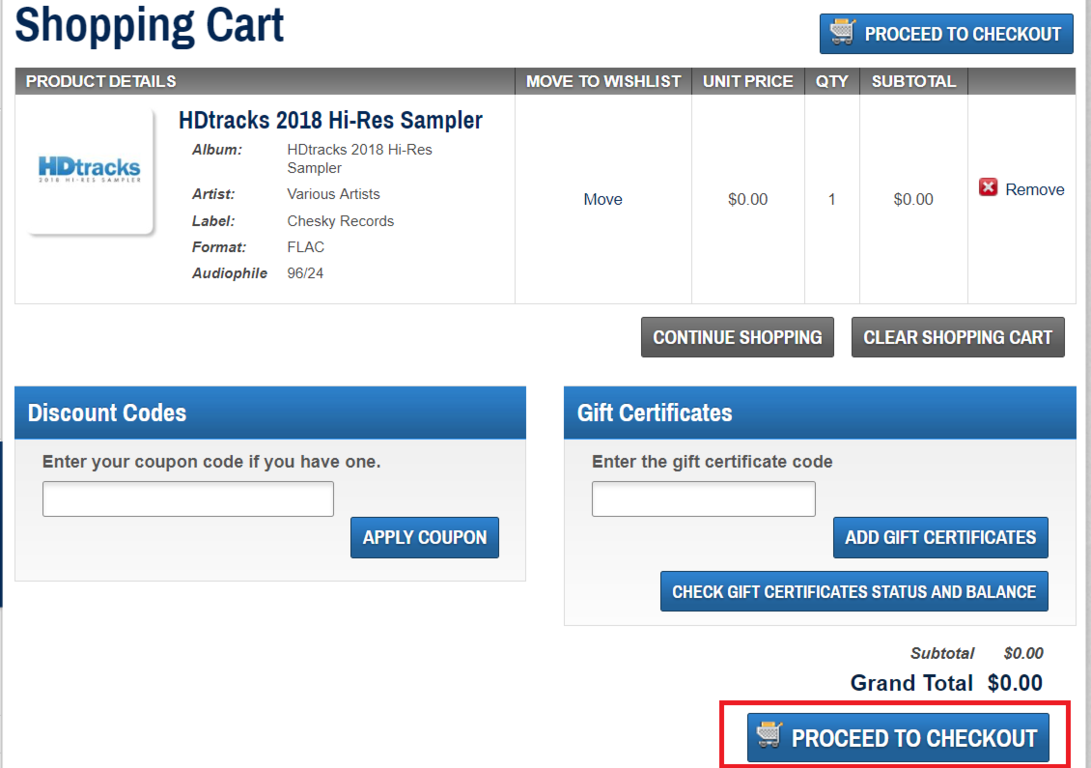
Task: Click the Shopping Cart page title
Action: 150,25
